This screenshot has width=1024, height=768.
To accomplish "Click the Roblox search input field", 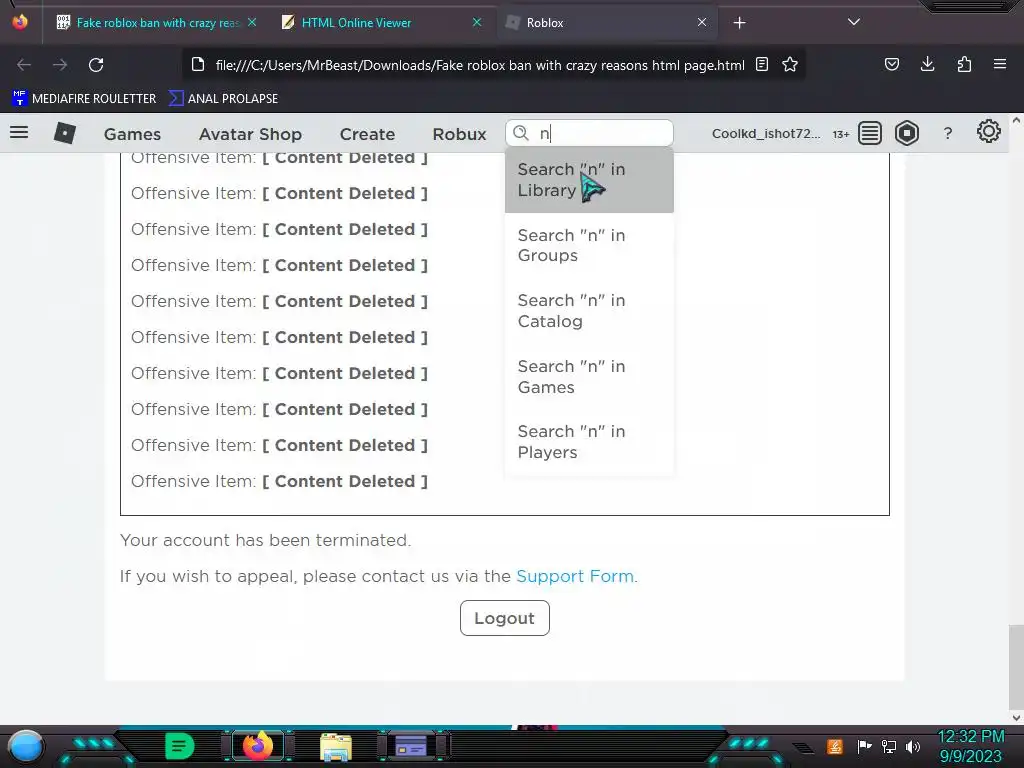I will click(589, 133).
